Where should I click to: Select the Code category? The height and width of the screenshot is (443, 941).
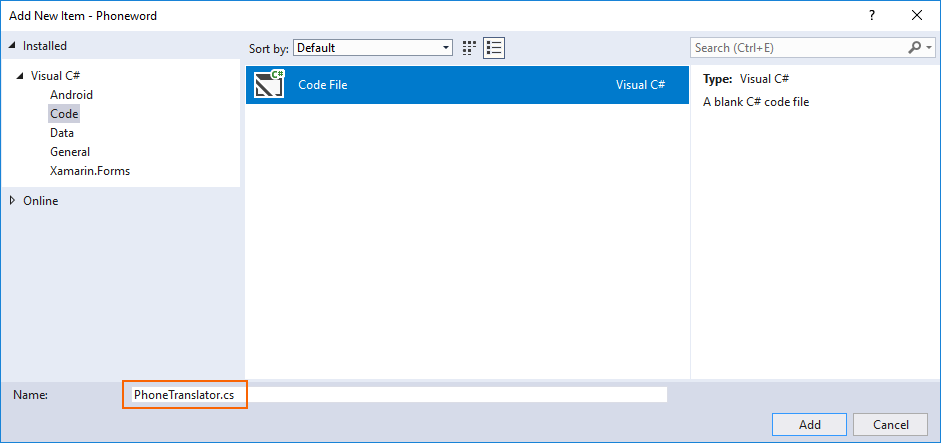[64, 113]
